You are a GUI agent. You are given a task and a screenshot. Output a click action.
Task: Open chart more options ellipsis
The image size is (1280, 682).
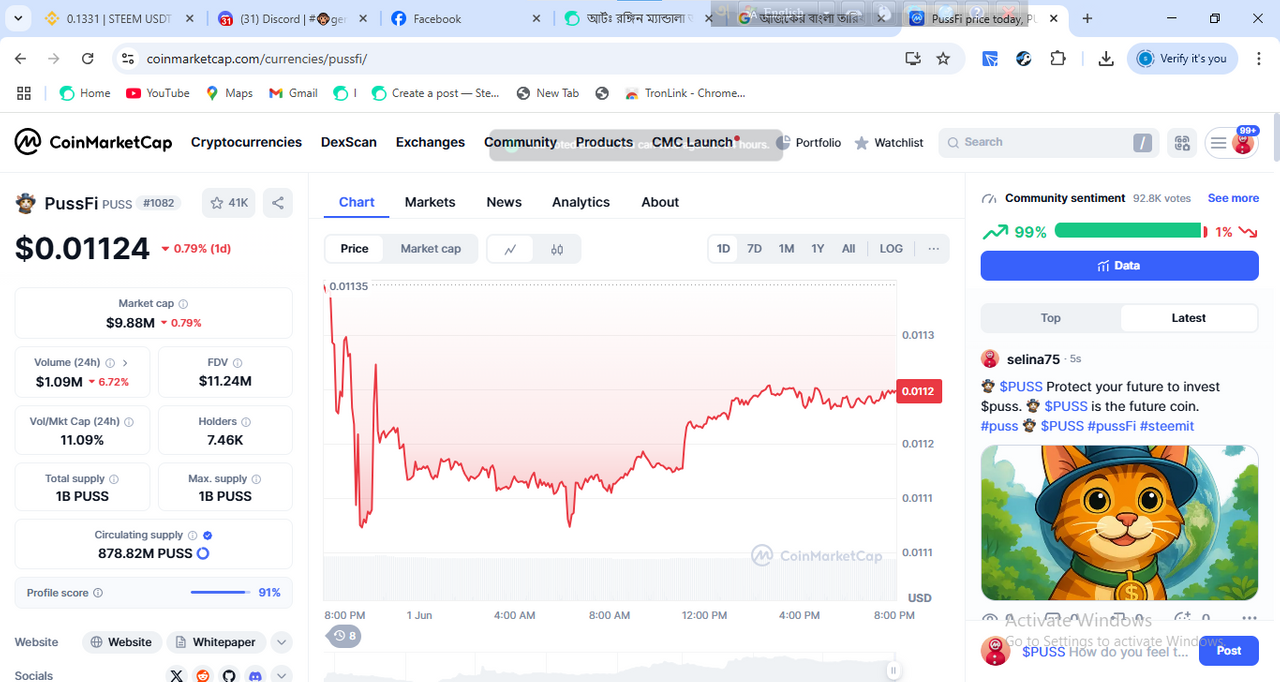(934, 249)
